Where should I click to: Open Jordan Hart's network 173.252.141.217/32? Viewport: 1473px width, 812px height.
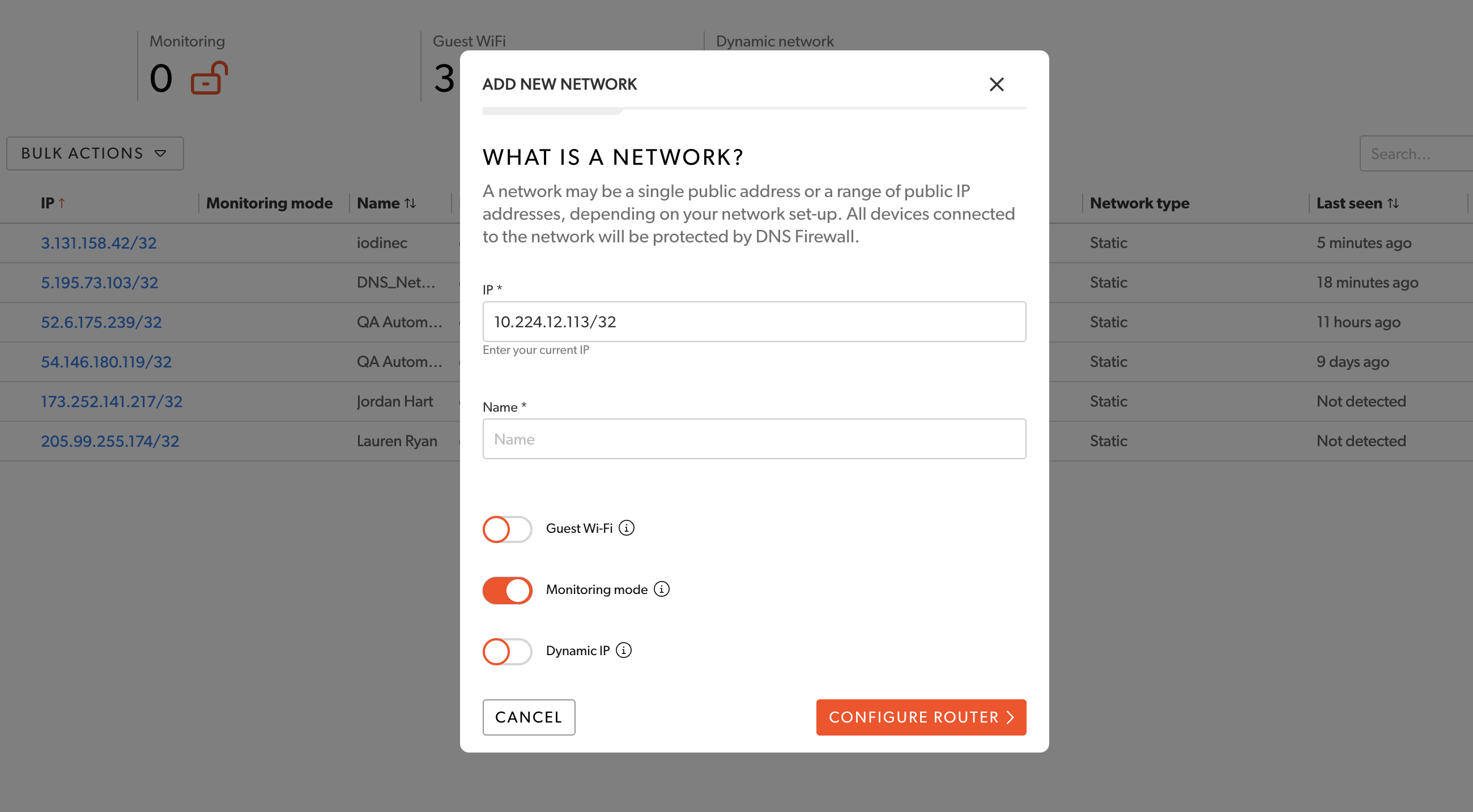(x=112, y=401)
